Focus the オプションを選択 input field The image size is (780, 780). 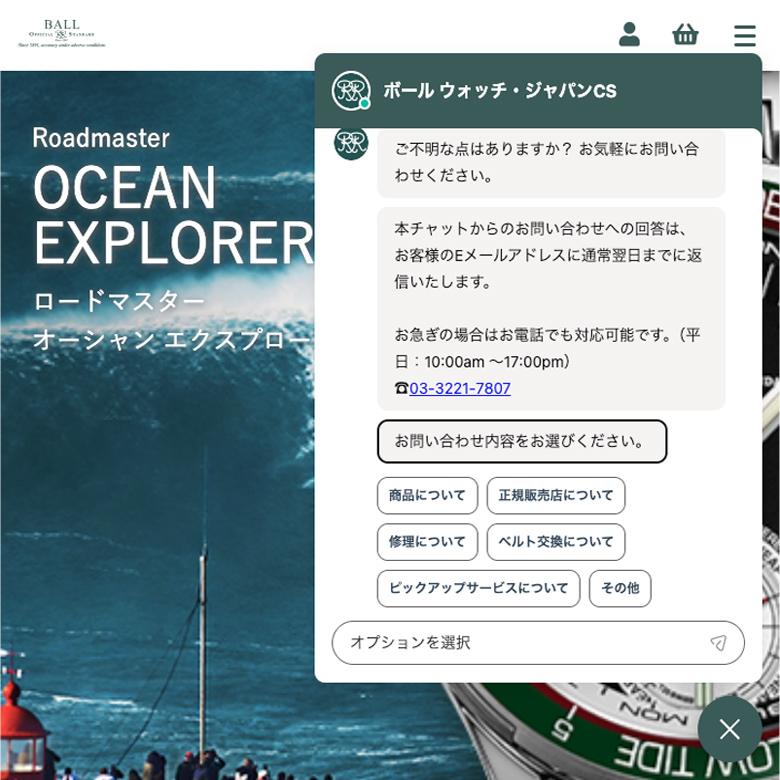click(x=520, y=643)
